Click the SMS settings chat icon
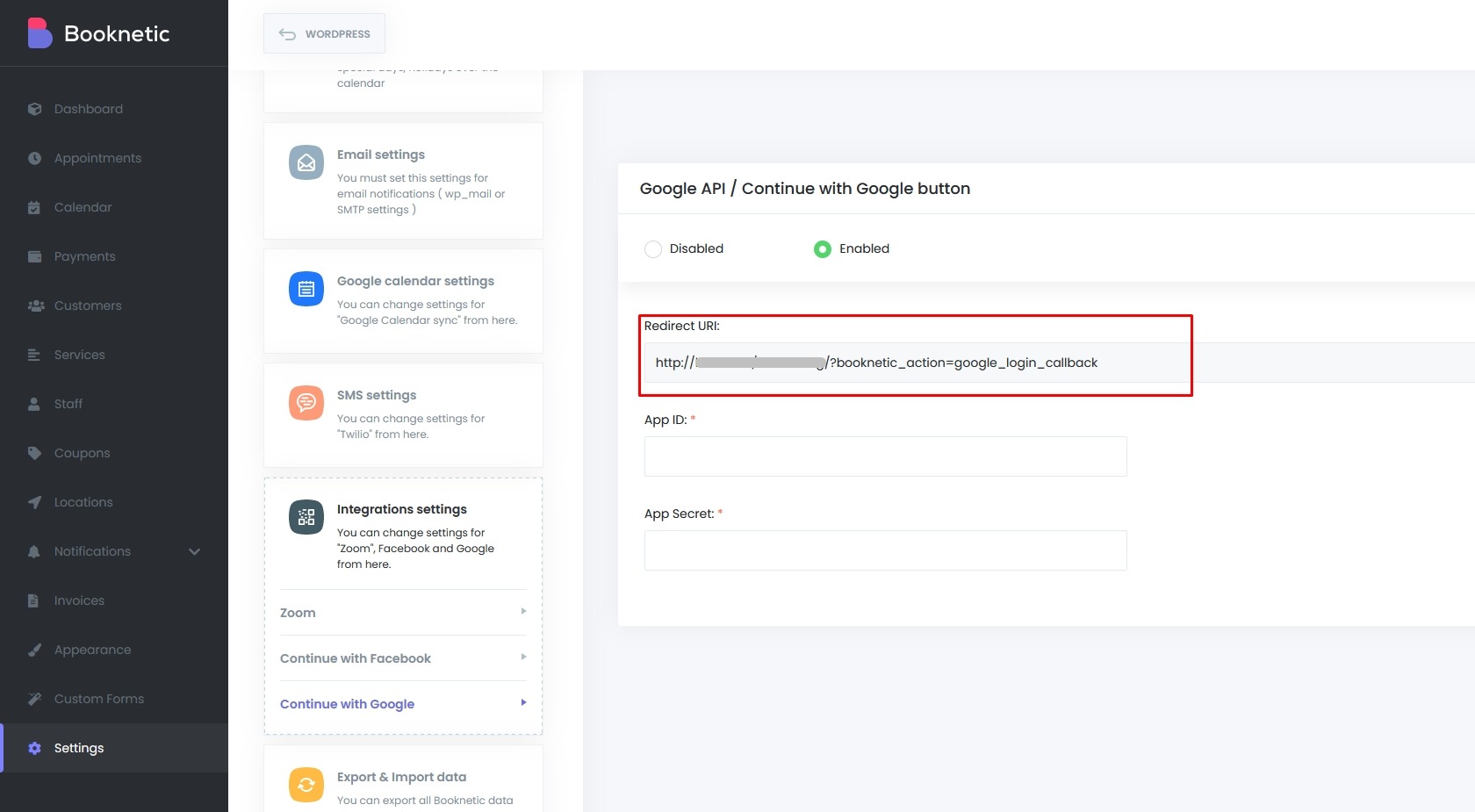 306,403
